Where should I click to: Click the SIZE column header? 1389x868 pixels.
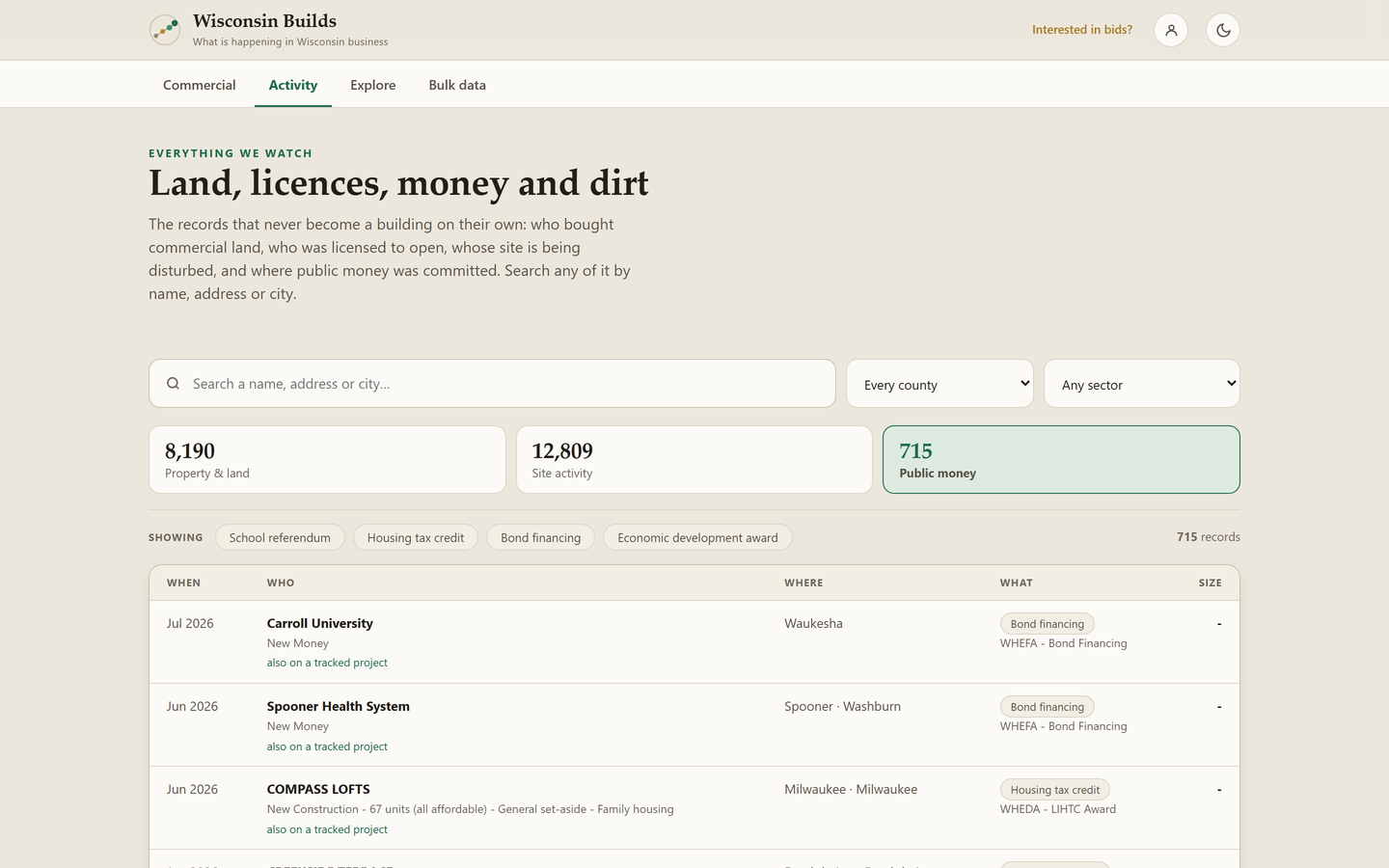pyautogui.click(x=1210, y=583)
